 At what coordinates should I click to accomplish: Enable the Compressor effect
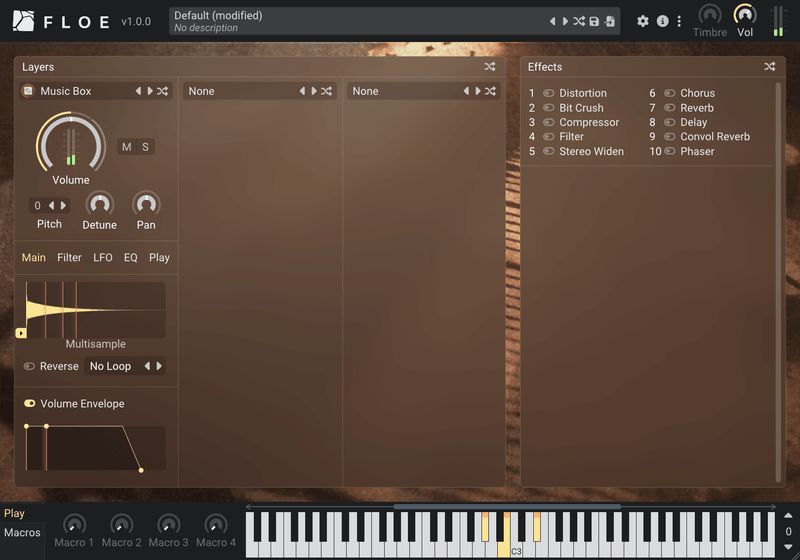point(548,122)
